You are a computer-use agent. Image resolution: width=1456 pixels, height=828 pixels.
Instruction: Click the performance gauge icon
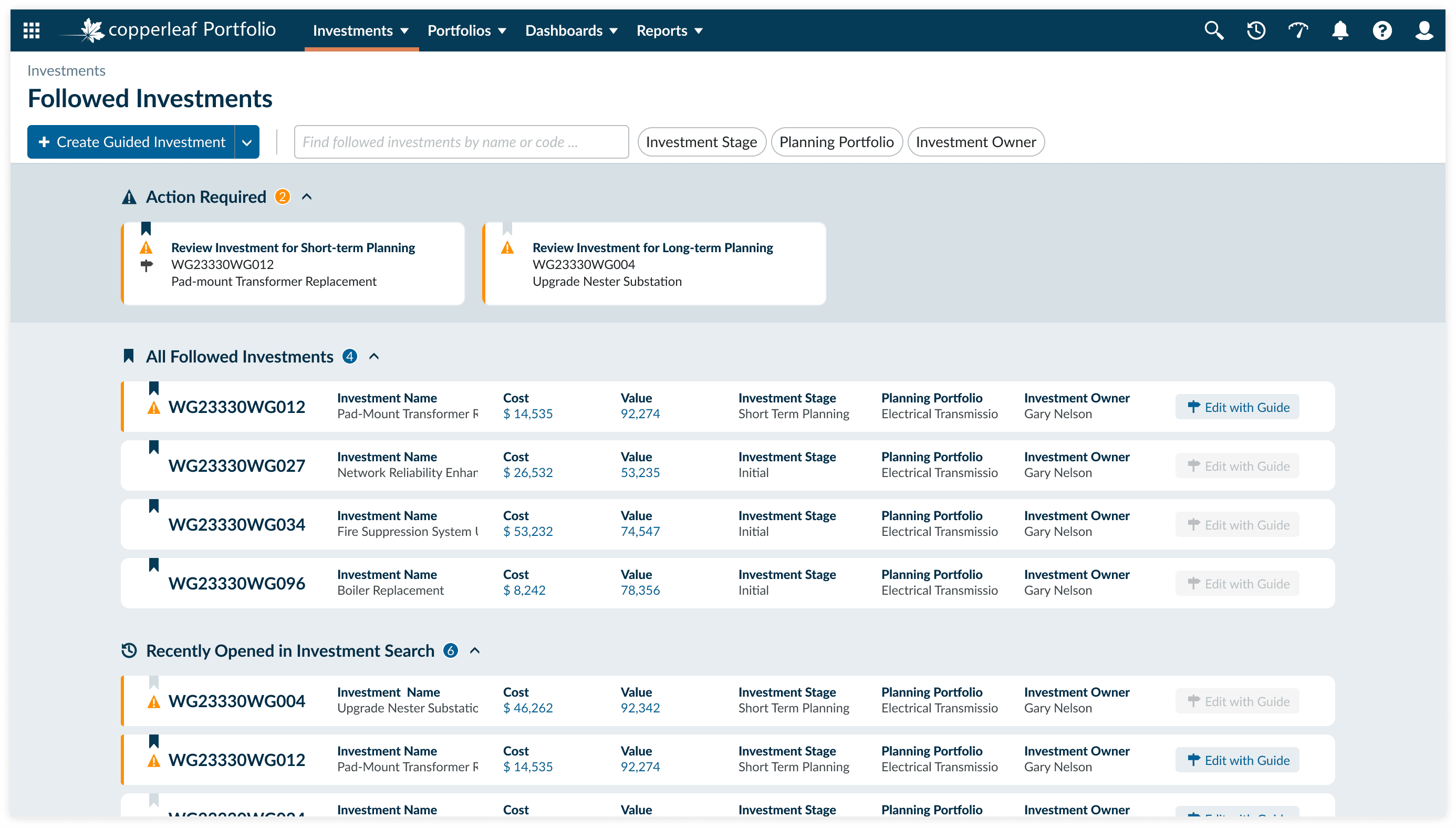click(x=1298, y=30)
